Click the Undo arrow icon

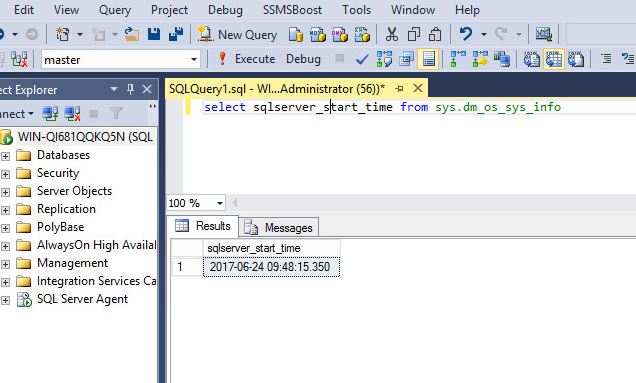pyautogui.click(x=466, y=34)
